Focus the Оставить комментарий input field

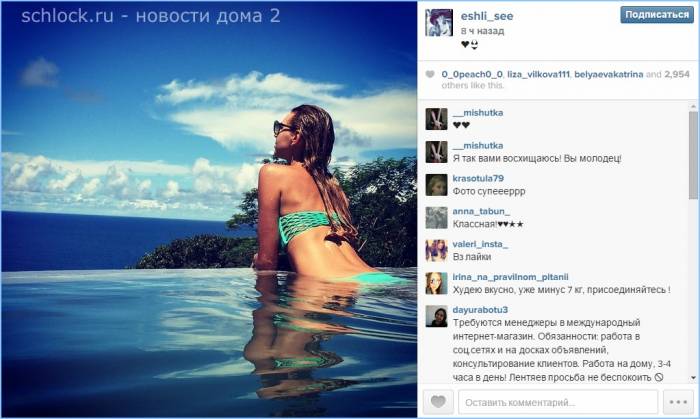coord(558,402)
